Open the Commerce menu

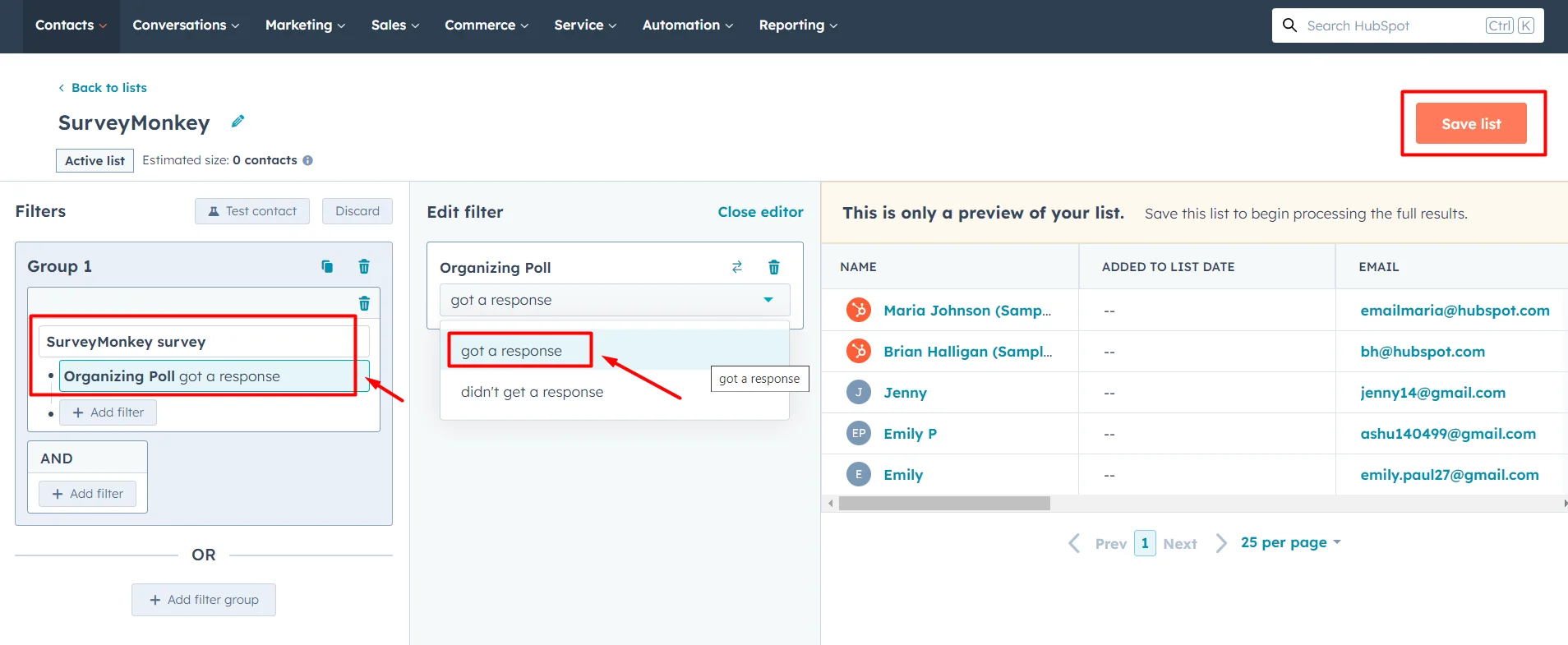point(487,25)
